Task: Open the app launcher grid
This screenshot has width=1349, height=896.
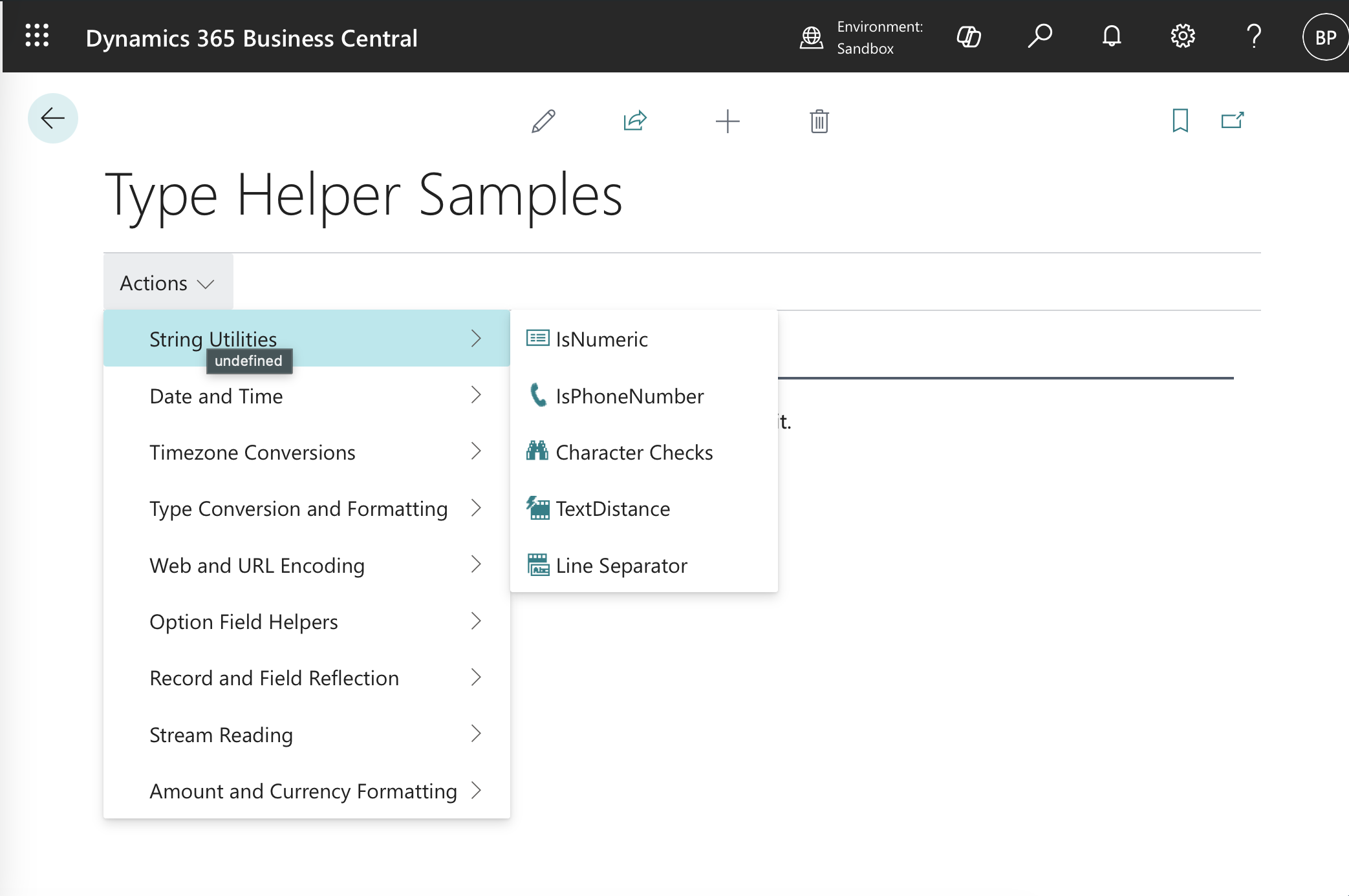Action: (x=37, y=37)
